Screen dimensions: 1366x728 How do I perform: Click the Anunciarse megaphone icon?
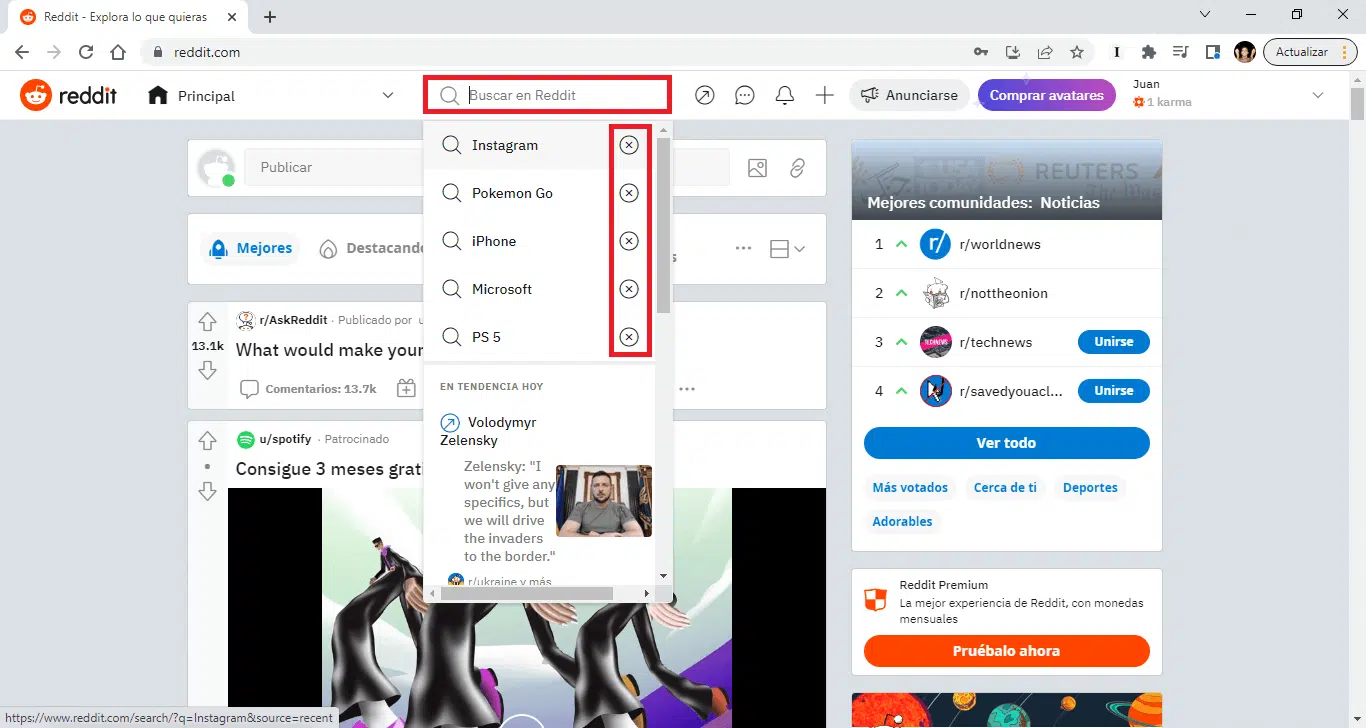(872, 94)
